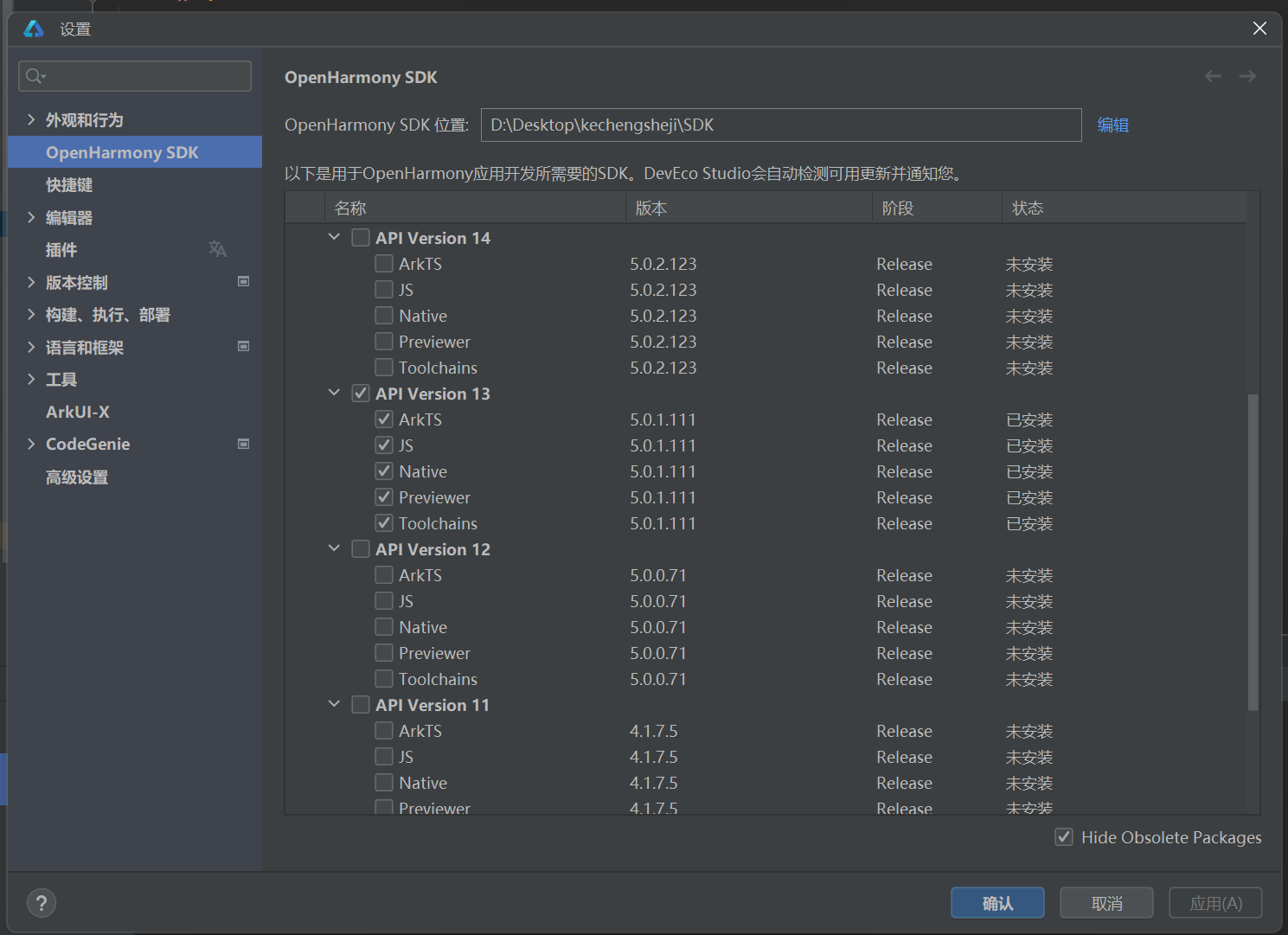Expand the 构建、执行、部署 section
The image size is (1288, 935).
point(31,314)
